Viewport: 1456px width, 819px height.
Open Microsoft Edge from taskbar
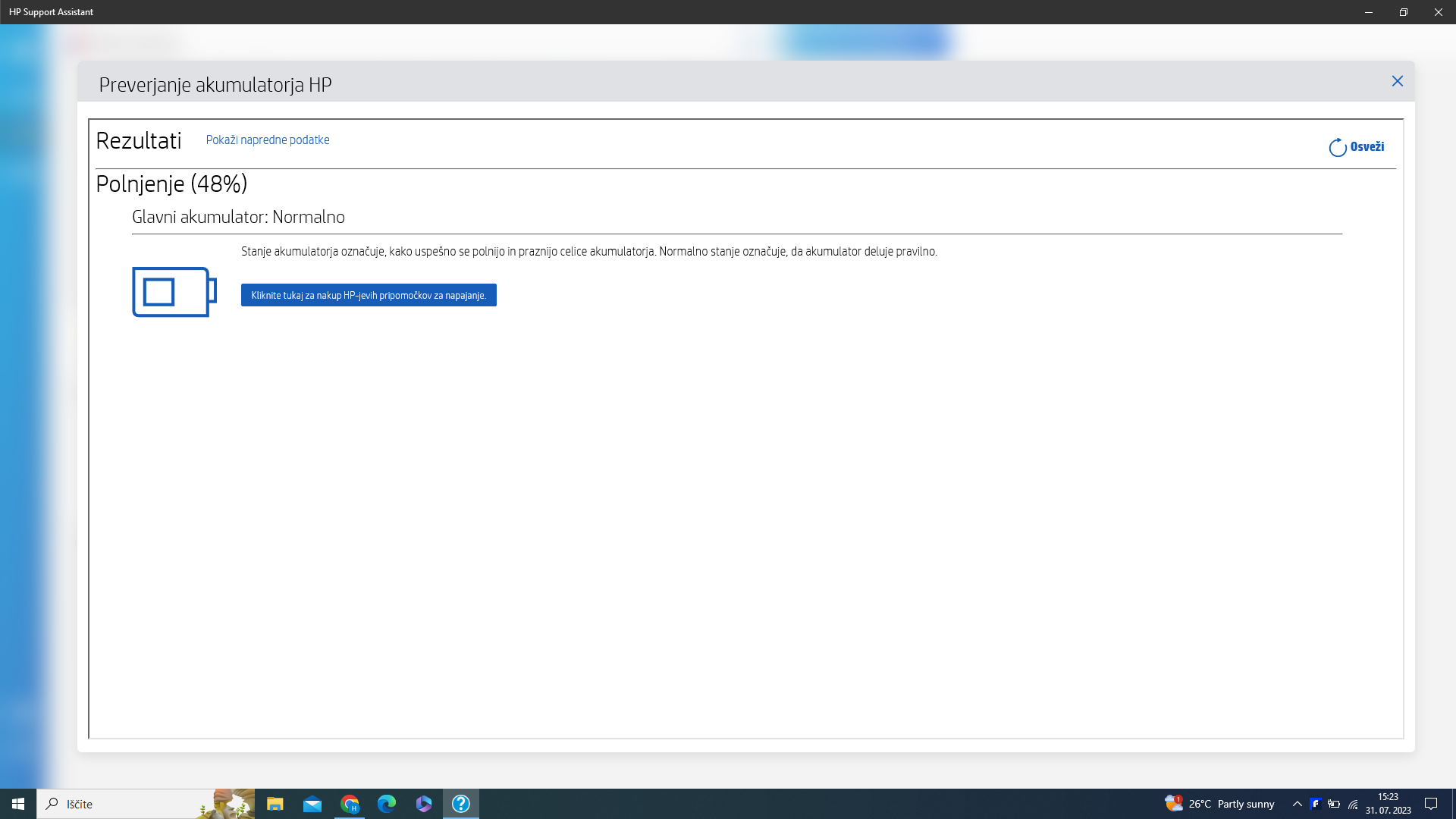coord(387,804)
